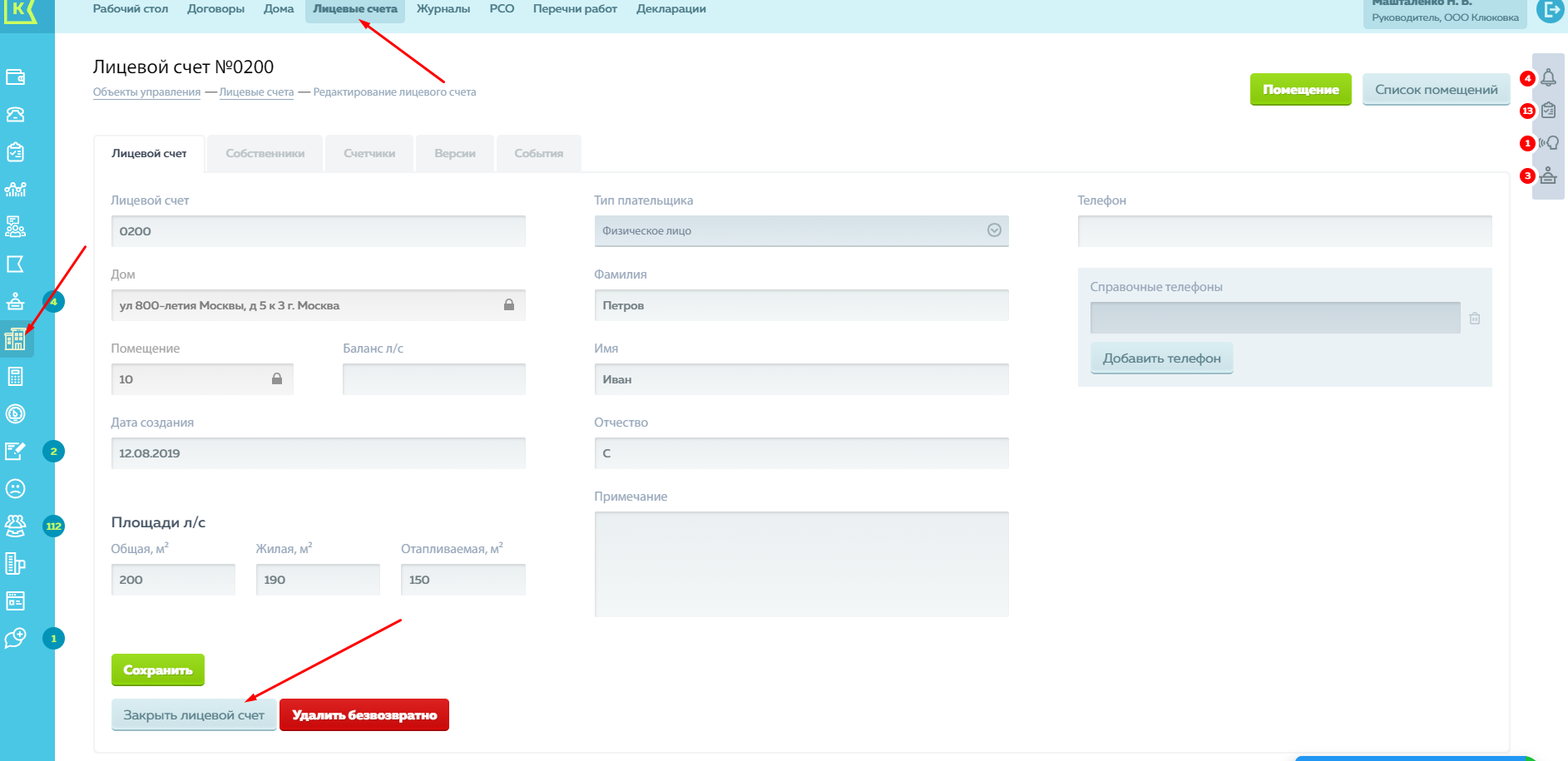Focus the Баланс л/с field
The width and height of the screenshot is (1568, 761).
point(434,379)
